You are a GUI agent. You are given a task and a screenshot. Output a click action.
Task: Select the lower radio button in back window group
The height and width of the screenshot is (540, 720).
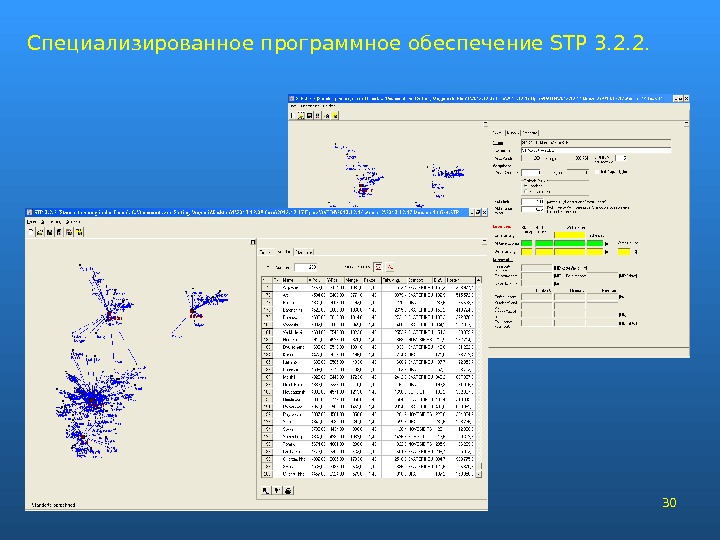click(526, 191)
